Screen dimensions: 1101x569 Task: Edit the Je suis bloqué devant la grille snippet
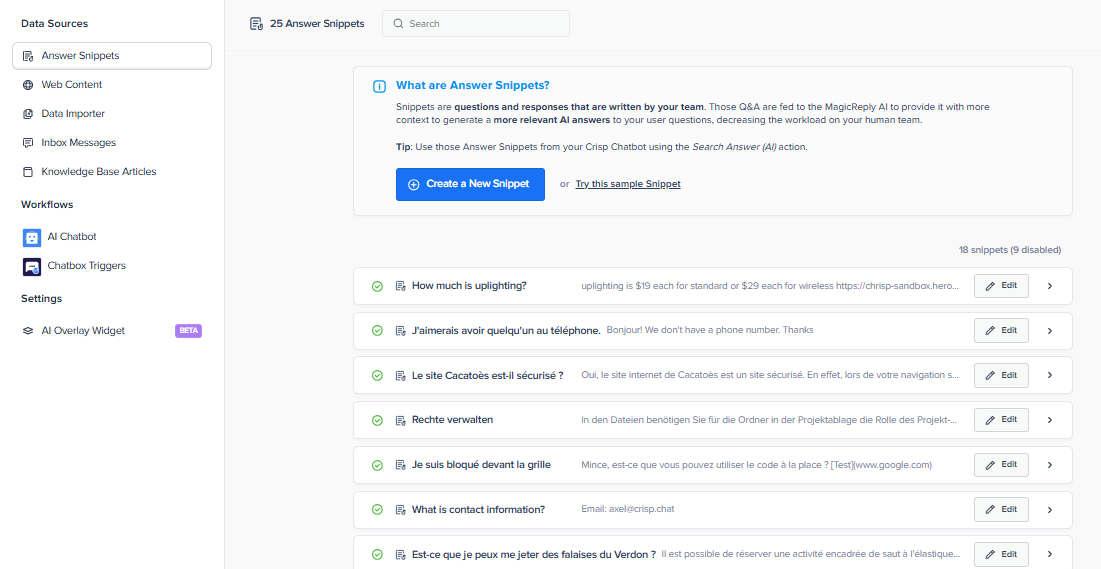click(1001, 464)
